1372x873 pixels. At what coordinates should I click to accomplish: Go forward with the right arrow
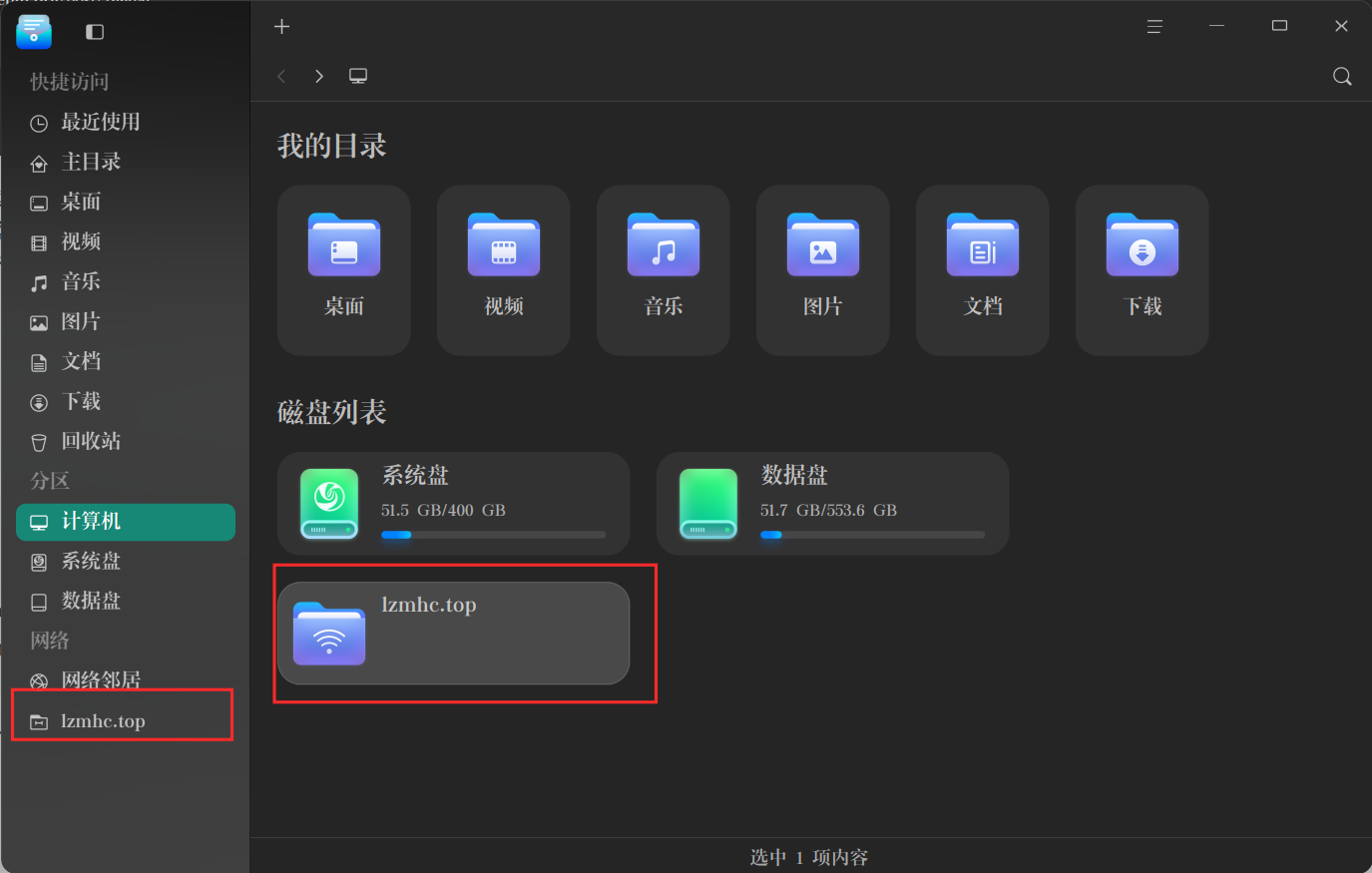pos(319,76)
